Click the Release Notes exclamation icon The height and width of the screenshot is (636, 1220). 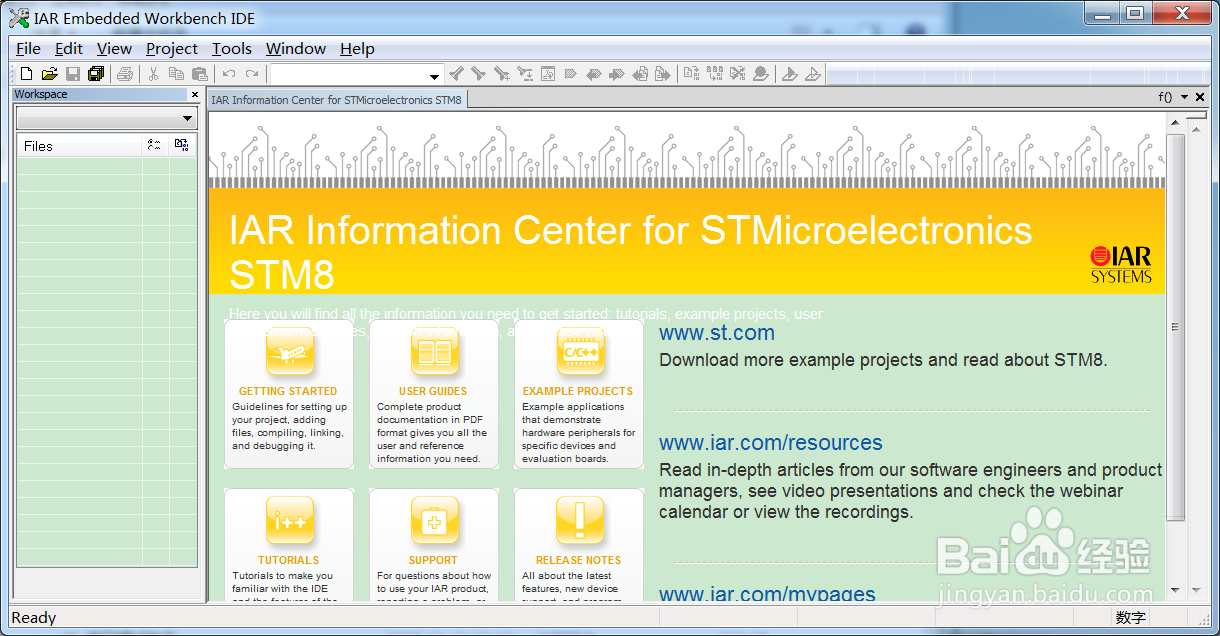[580, 521]
